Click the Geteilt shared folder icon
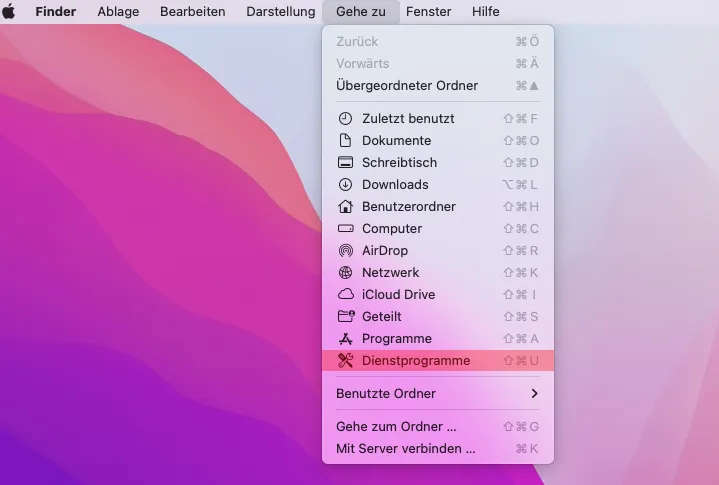The image size is (719, 485). click(346, 316)
